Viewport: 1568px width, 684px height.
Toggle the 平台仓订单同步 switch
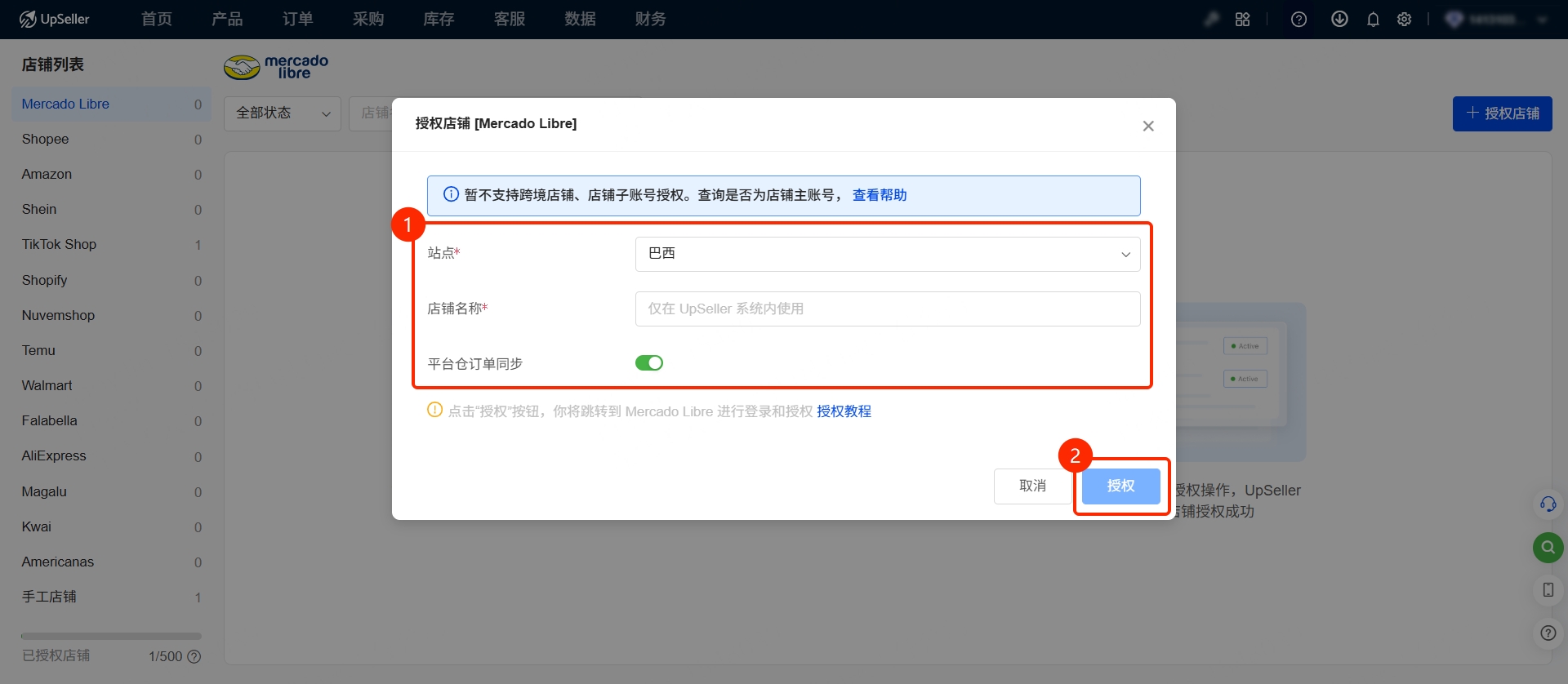(x=649, y=363)
